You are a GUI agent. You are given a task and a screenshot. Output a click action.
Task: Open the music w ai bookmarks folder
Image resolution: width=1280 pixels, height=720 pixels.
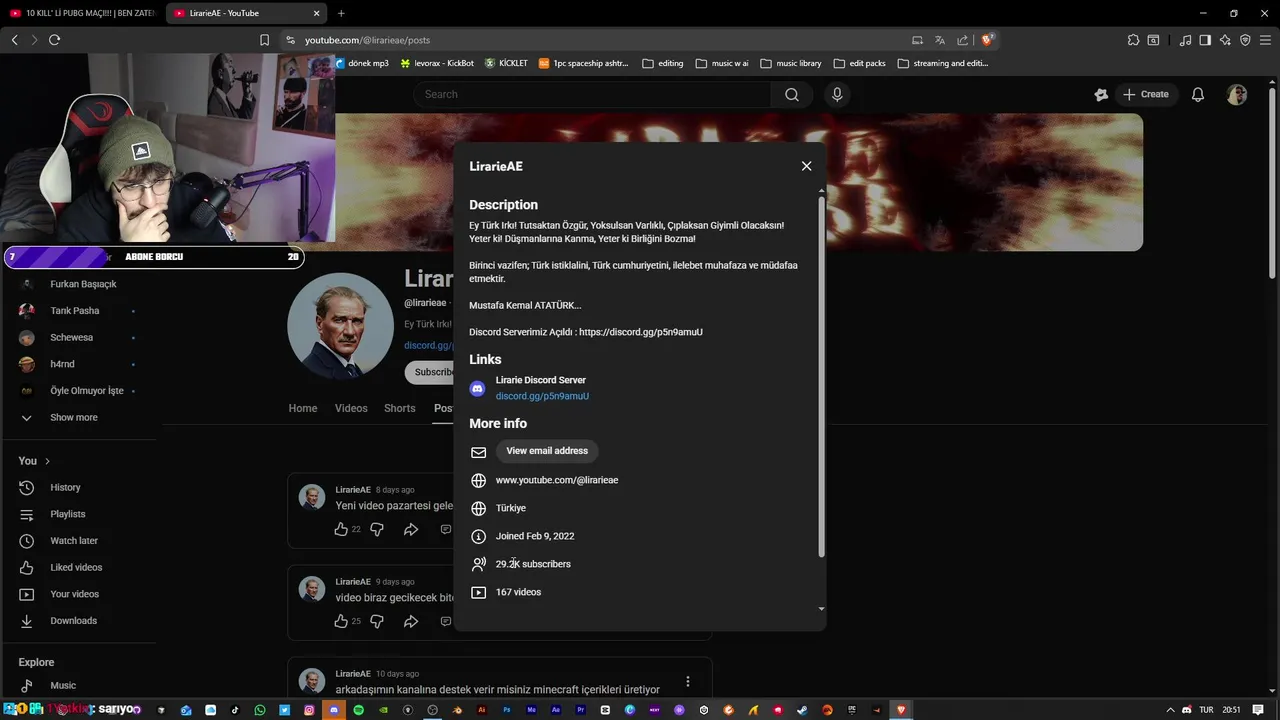721,63
